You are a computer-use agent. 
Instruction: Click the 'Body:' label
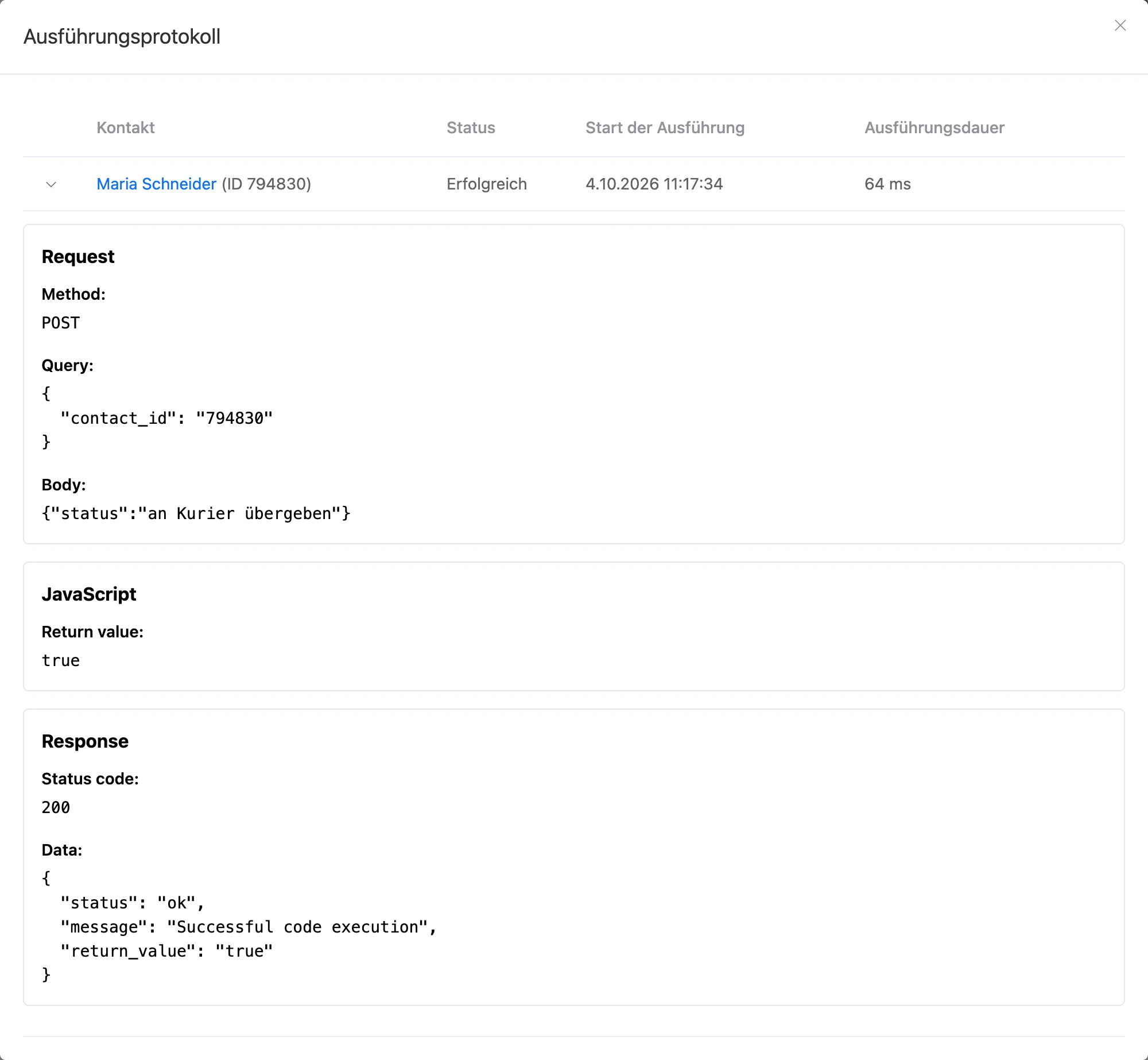pyautogui.click(x=64, y=485)
